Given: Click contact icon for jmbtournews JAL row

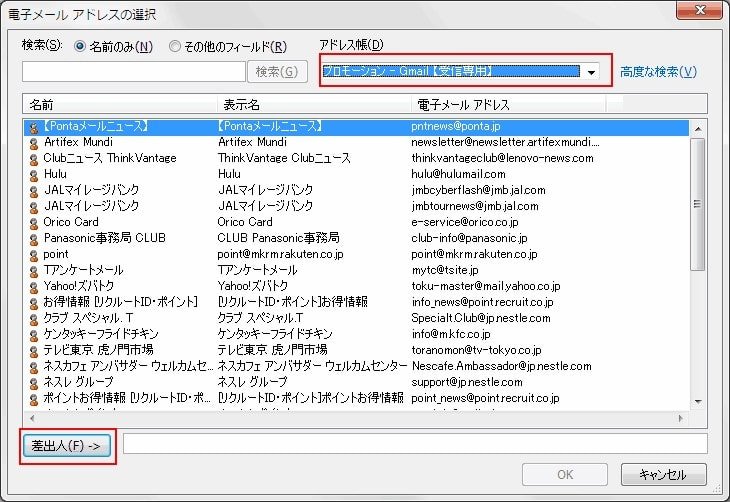Looking at the screenshot, I should point(34,207).
